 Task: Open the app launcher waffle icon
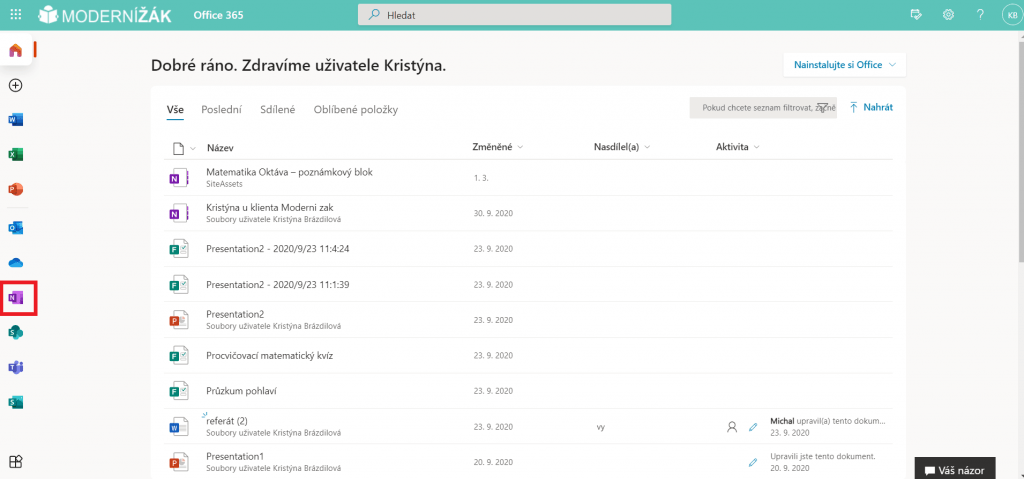[x=16, y=14]
